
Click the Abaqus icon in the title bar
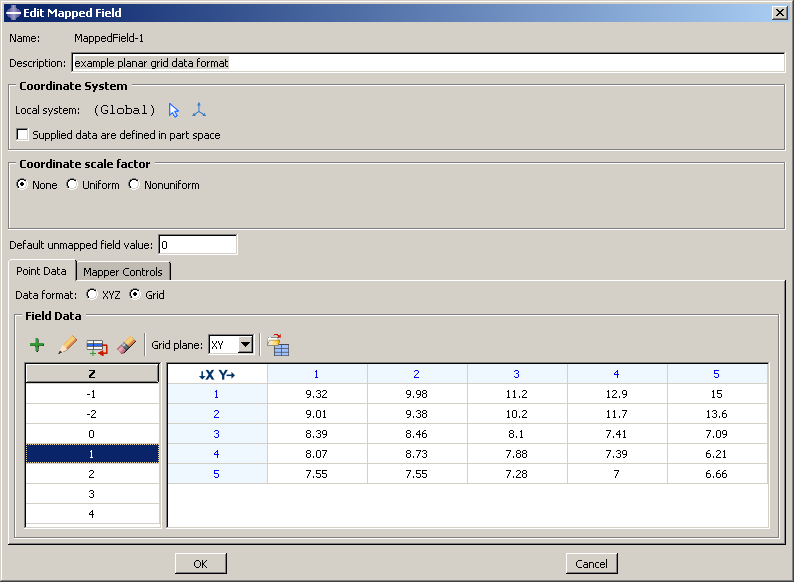coord(12,12)
